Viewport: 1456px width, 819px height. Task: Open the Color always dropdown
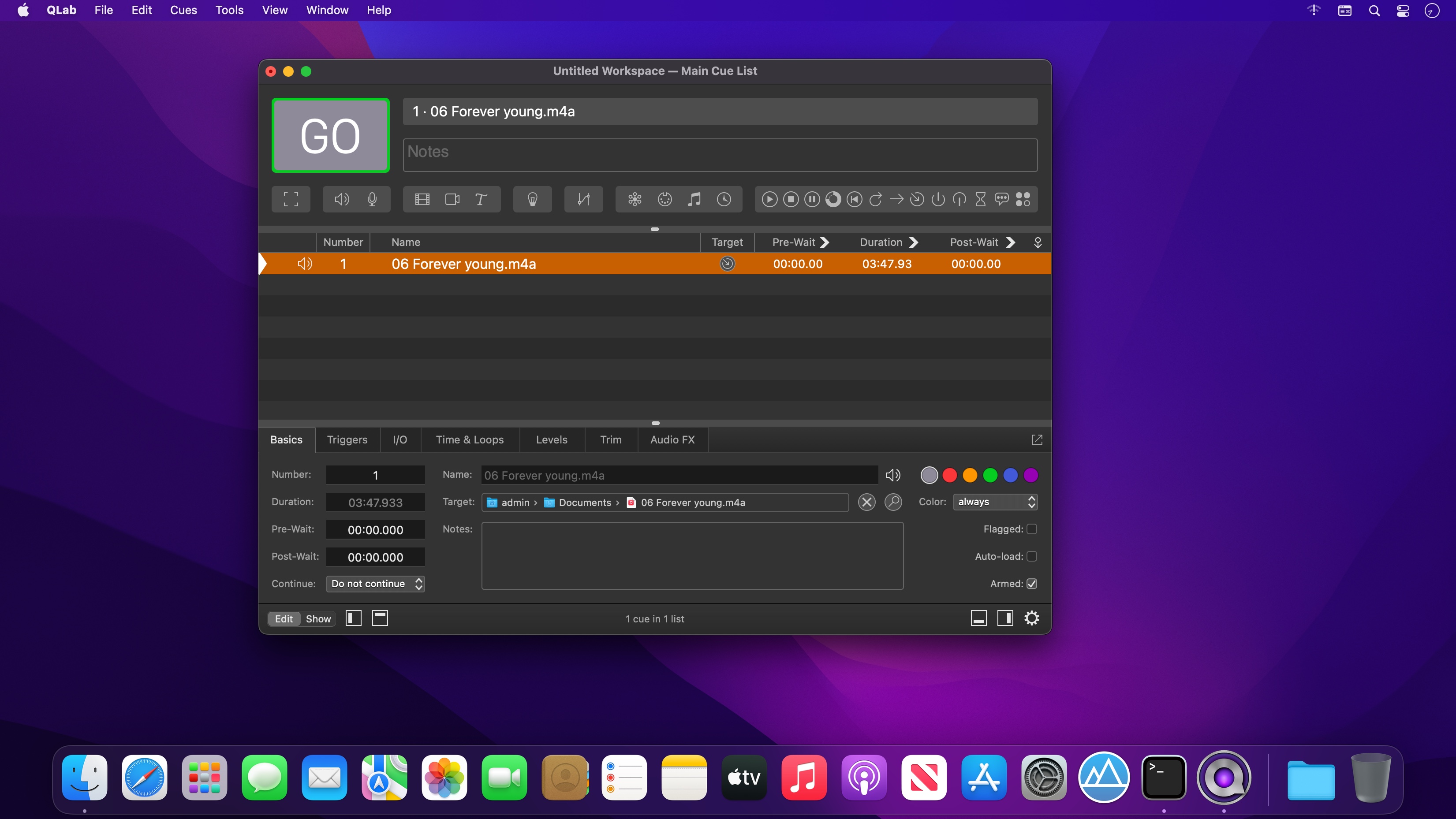pyautogui.click(x=995, y=502)
